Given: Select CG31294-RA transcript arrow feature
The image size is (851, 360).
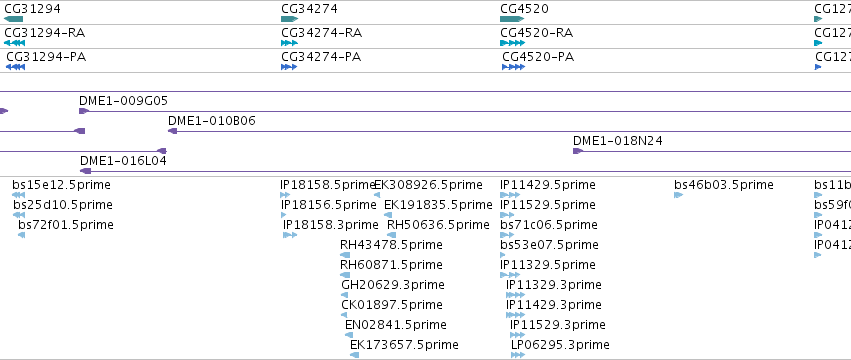Looking at the screenshot, I should coord(14,43).
